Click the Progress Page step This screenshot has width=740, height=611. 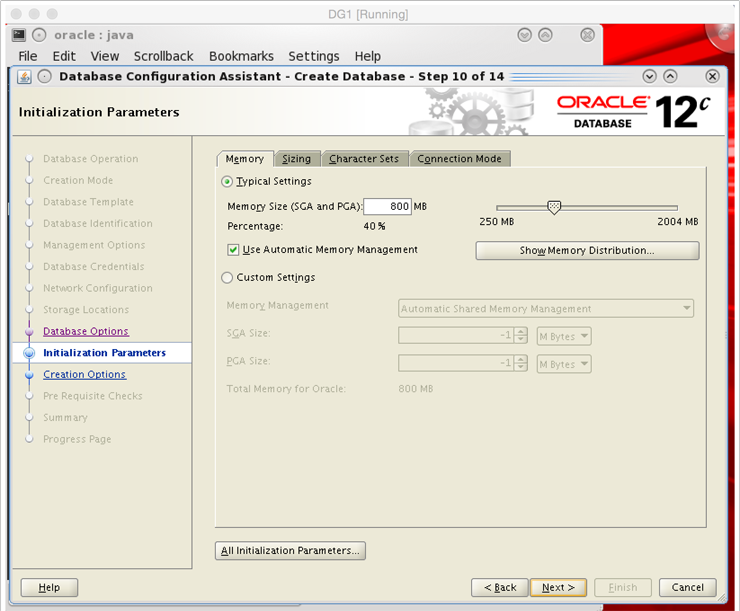point(77,439)
